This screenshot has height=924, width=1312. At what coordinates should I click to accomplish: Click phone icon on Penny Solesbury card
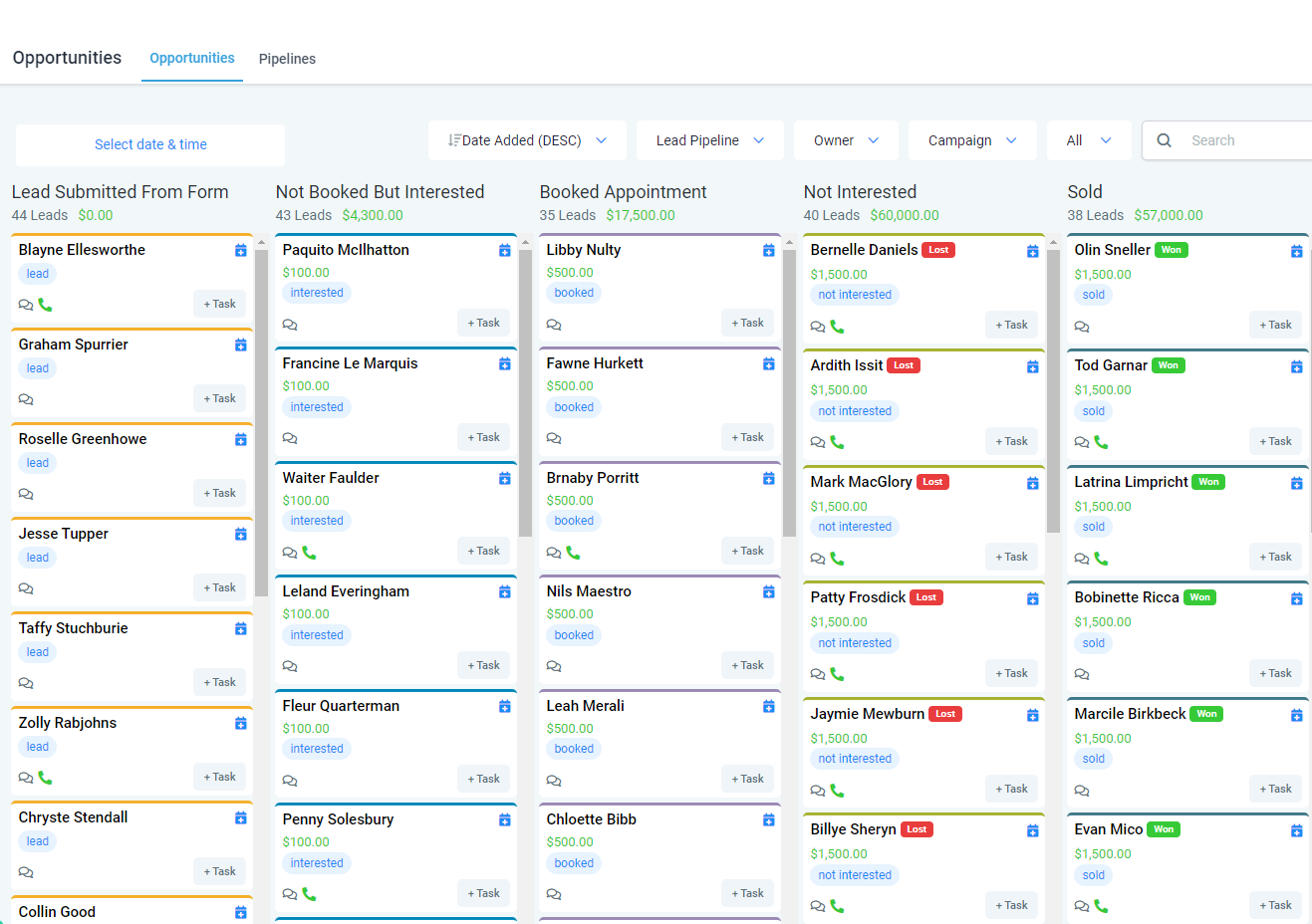309,894
